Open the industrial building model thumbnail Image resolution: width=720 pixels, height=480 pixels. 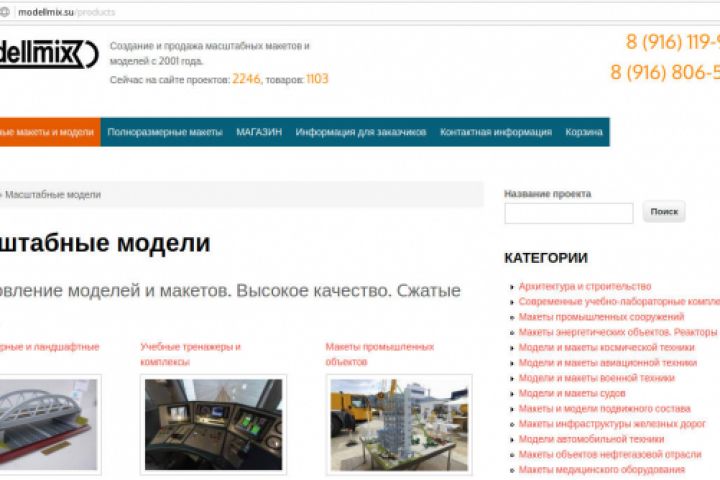point(399,424)
